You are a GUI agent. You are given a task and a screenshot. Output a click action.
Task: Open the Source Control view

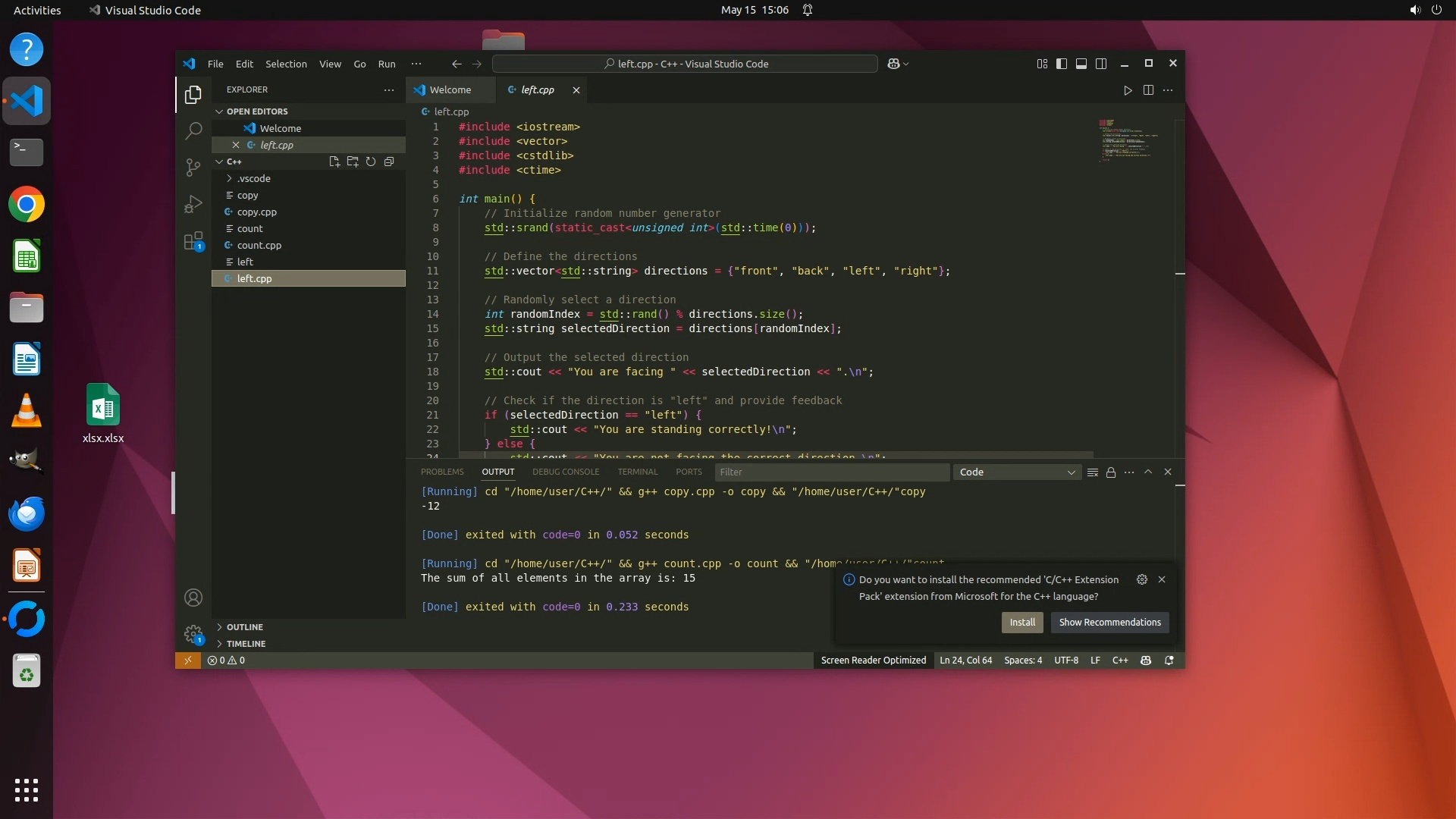(193, 167)
